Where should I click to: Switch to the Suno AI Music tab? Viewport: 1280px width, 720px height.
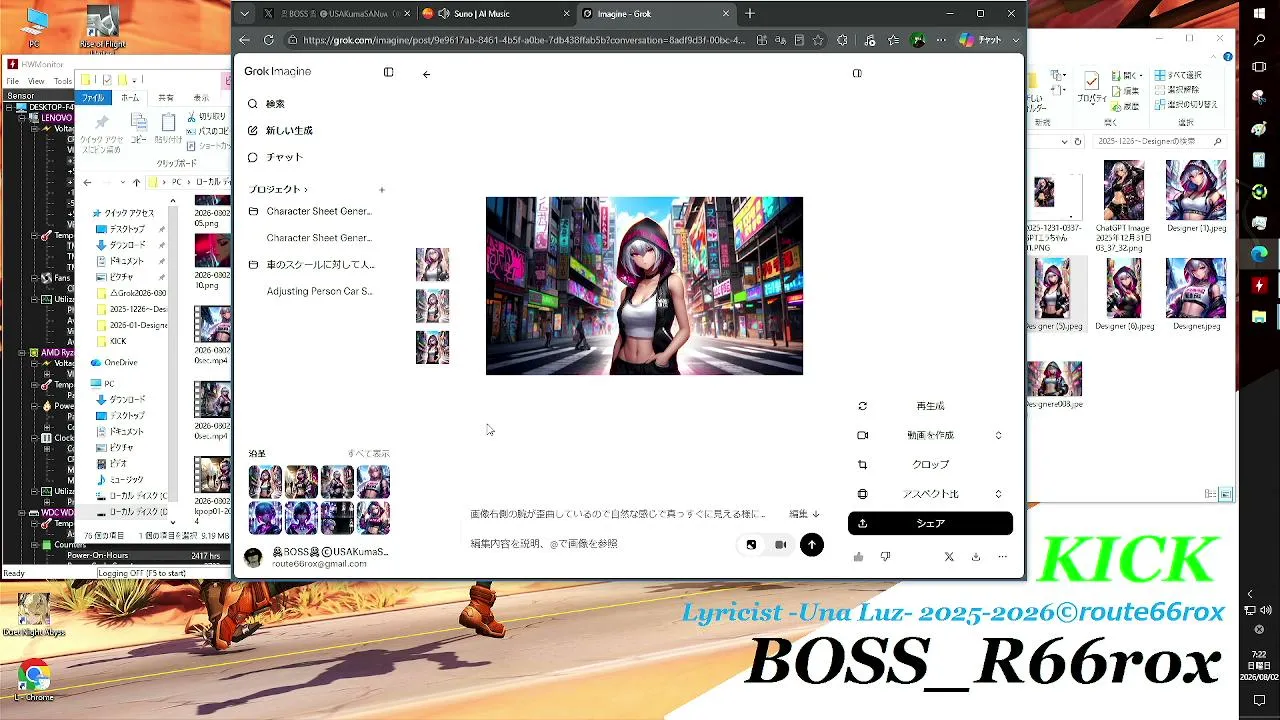click(495, 14)
